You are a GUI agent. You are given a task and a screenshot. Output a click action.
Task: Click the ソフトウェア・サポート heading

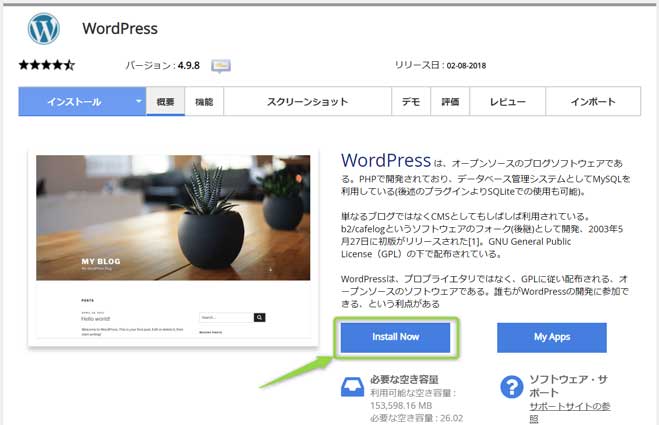point(568,386)
